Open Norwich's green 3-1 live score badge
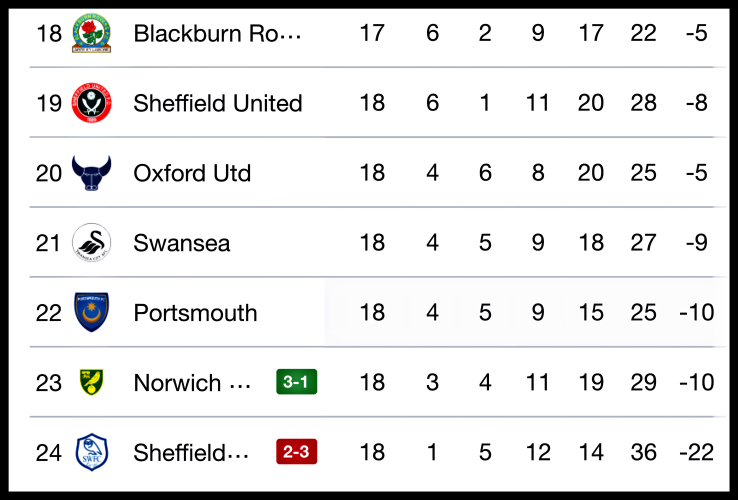The height and width of the screenshot is (500, 738). coord(297,382)
